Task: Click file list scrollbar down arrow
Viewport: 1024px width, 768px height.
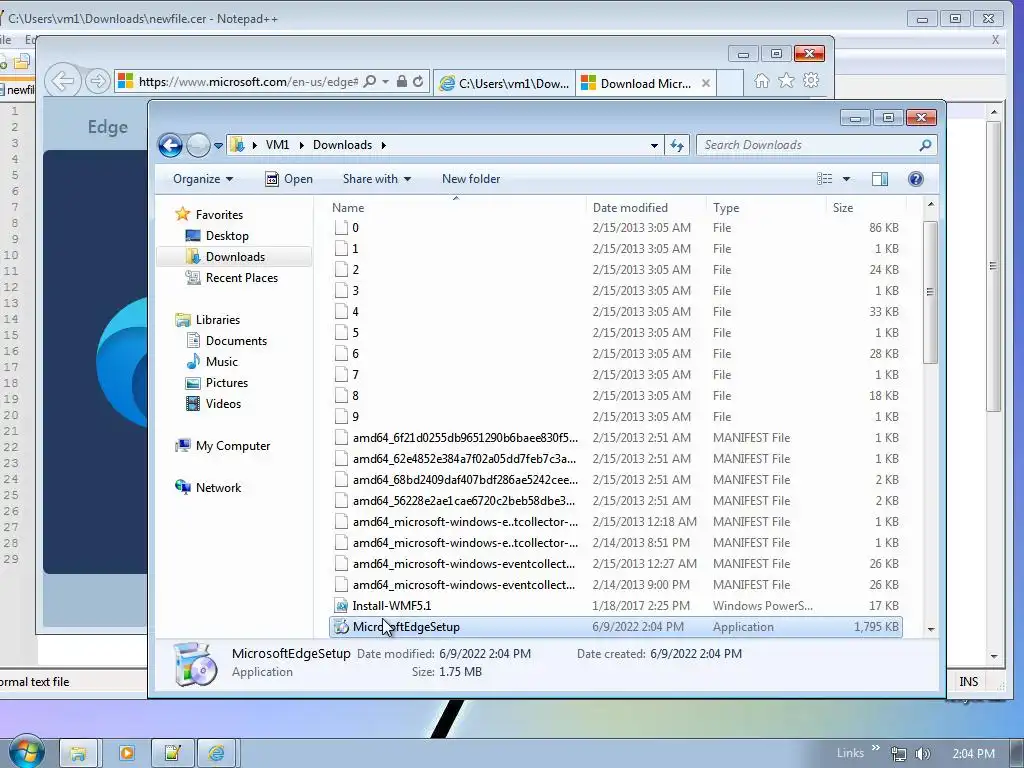Action: (x=931, y=629)
